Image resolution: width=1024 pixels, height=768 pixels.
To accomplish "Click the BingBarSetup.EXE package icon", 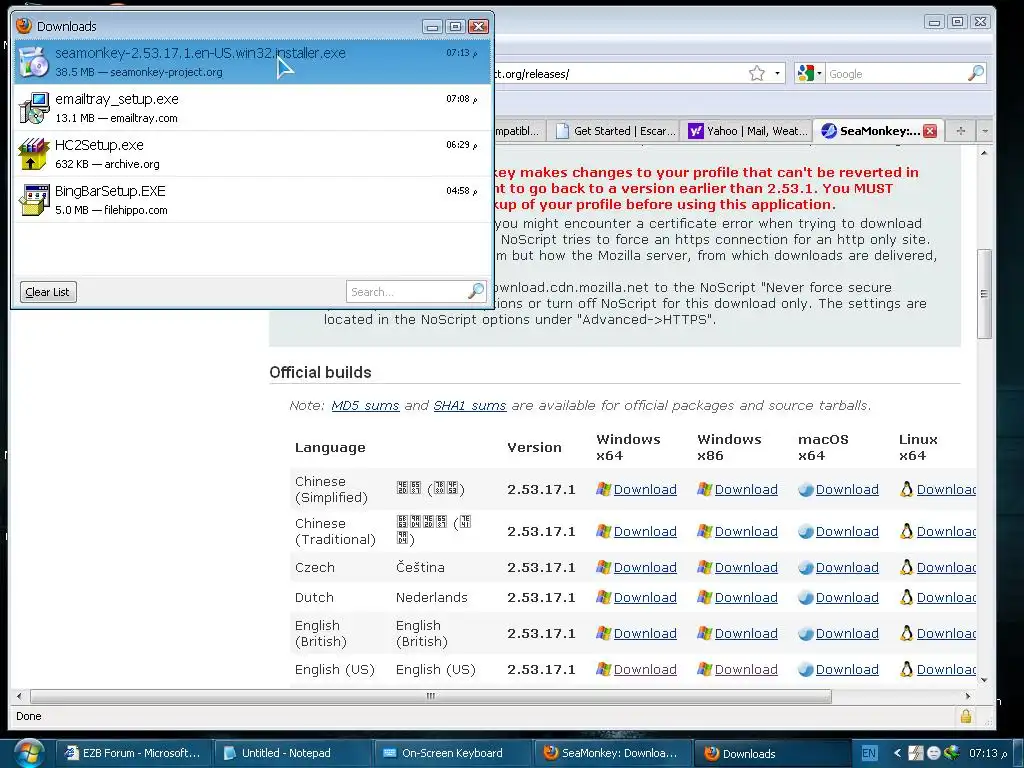I will tap(34, 200).
